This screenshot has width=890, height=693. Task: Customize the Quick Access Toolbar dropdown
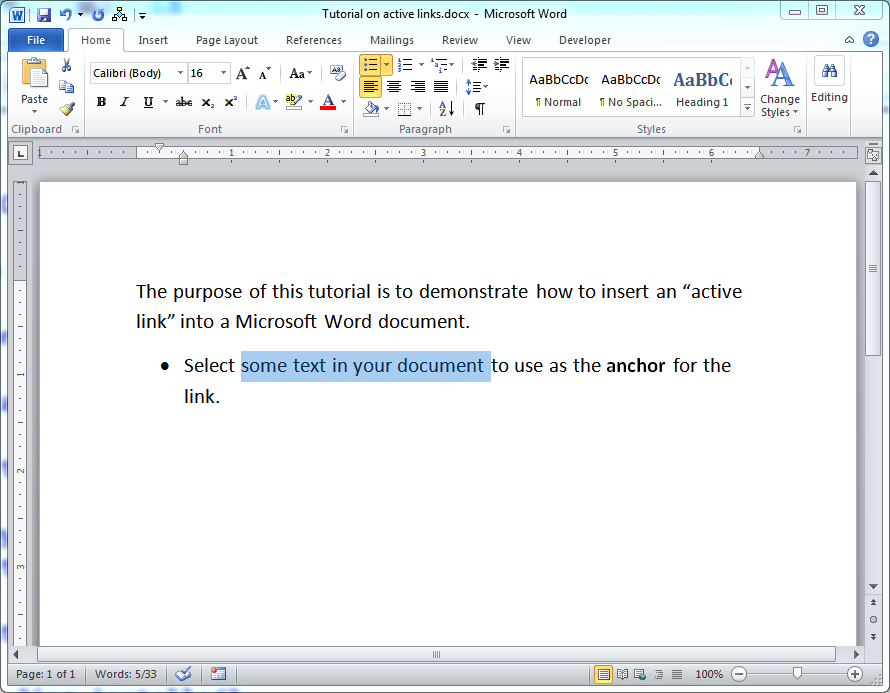pyautogui.click(x=142, y=15)
